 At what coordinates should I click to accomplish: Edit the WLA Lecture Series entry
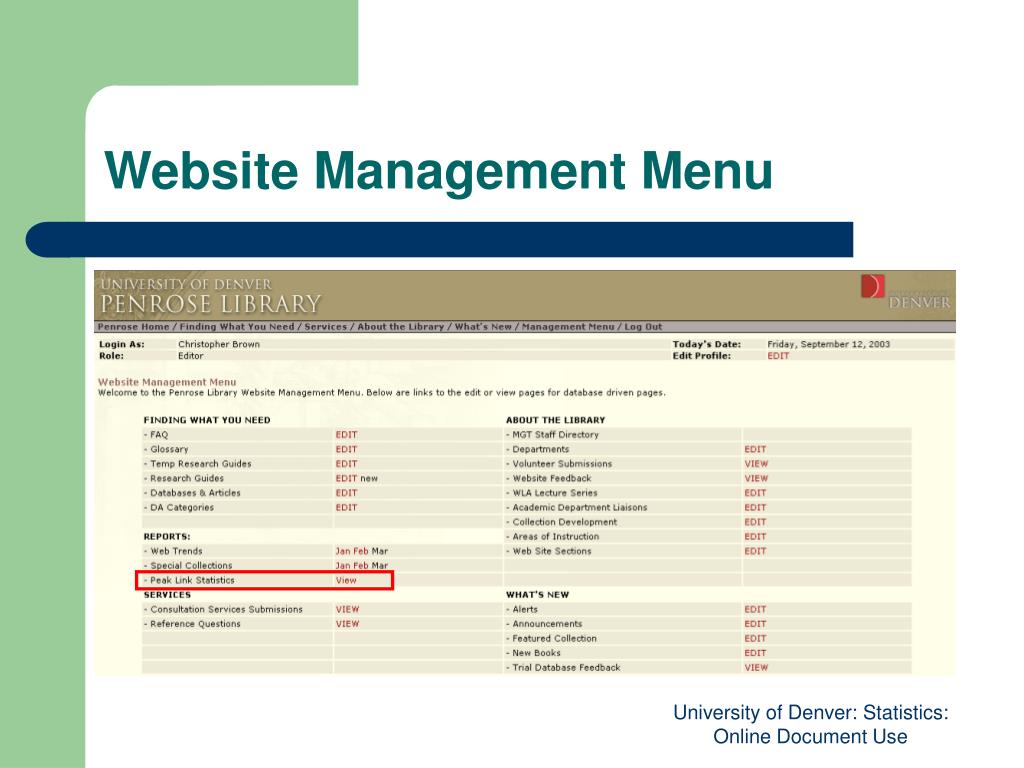(755, 493)
